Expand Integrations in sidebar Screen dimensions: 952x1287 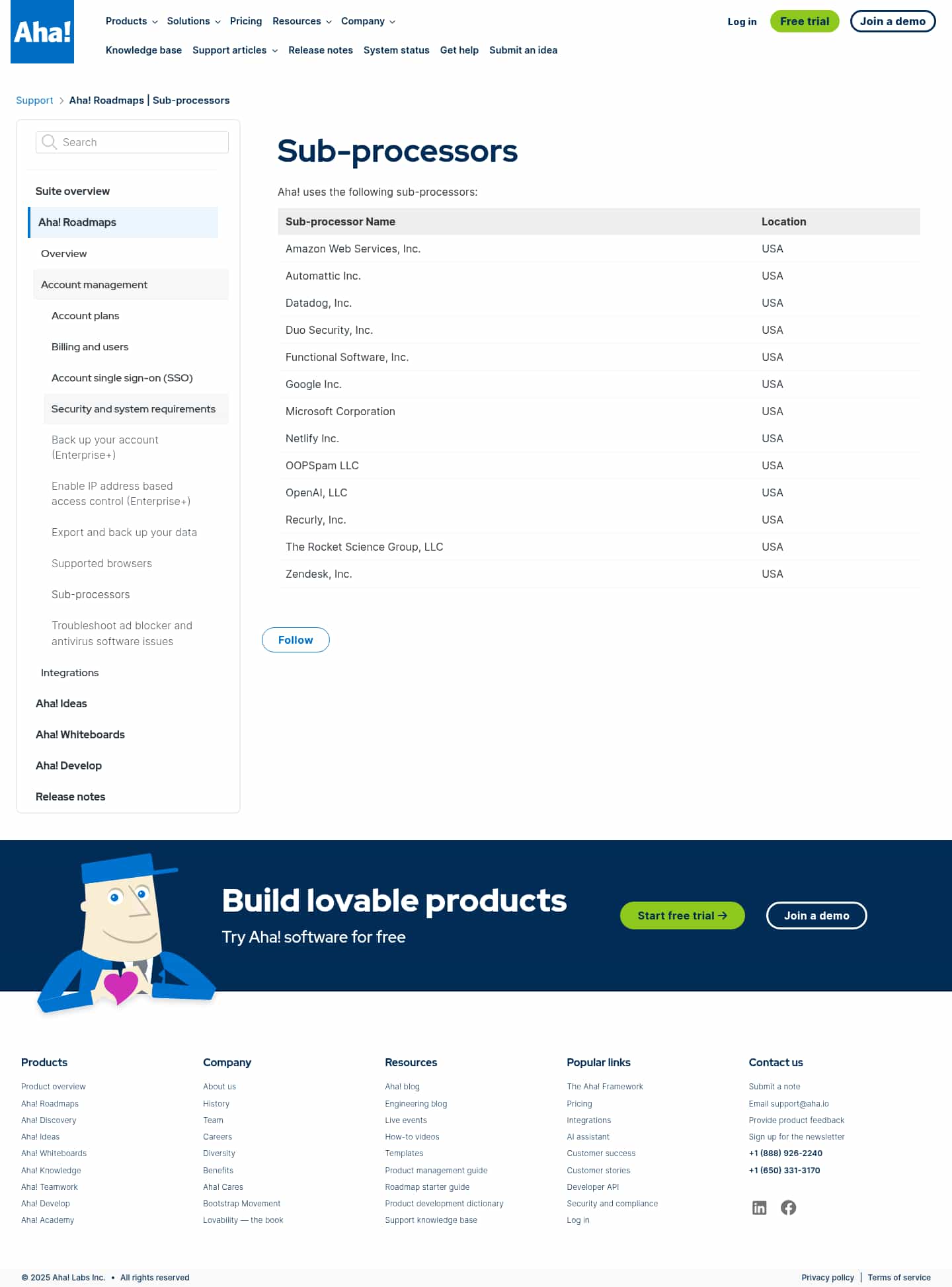click(x=69, y=672)
